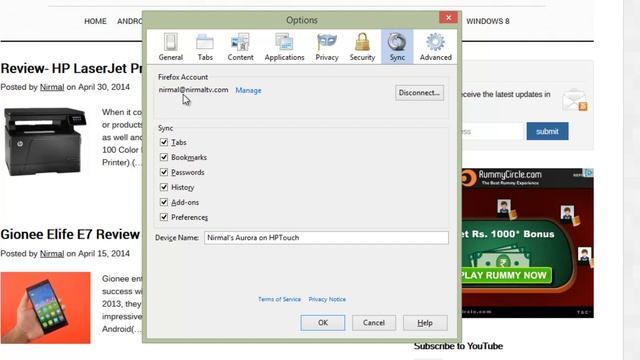This screenshot has width=640, height=360.
Task: Click the Gionee phone thumbnail image
Action: click(x=45, y=308)
